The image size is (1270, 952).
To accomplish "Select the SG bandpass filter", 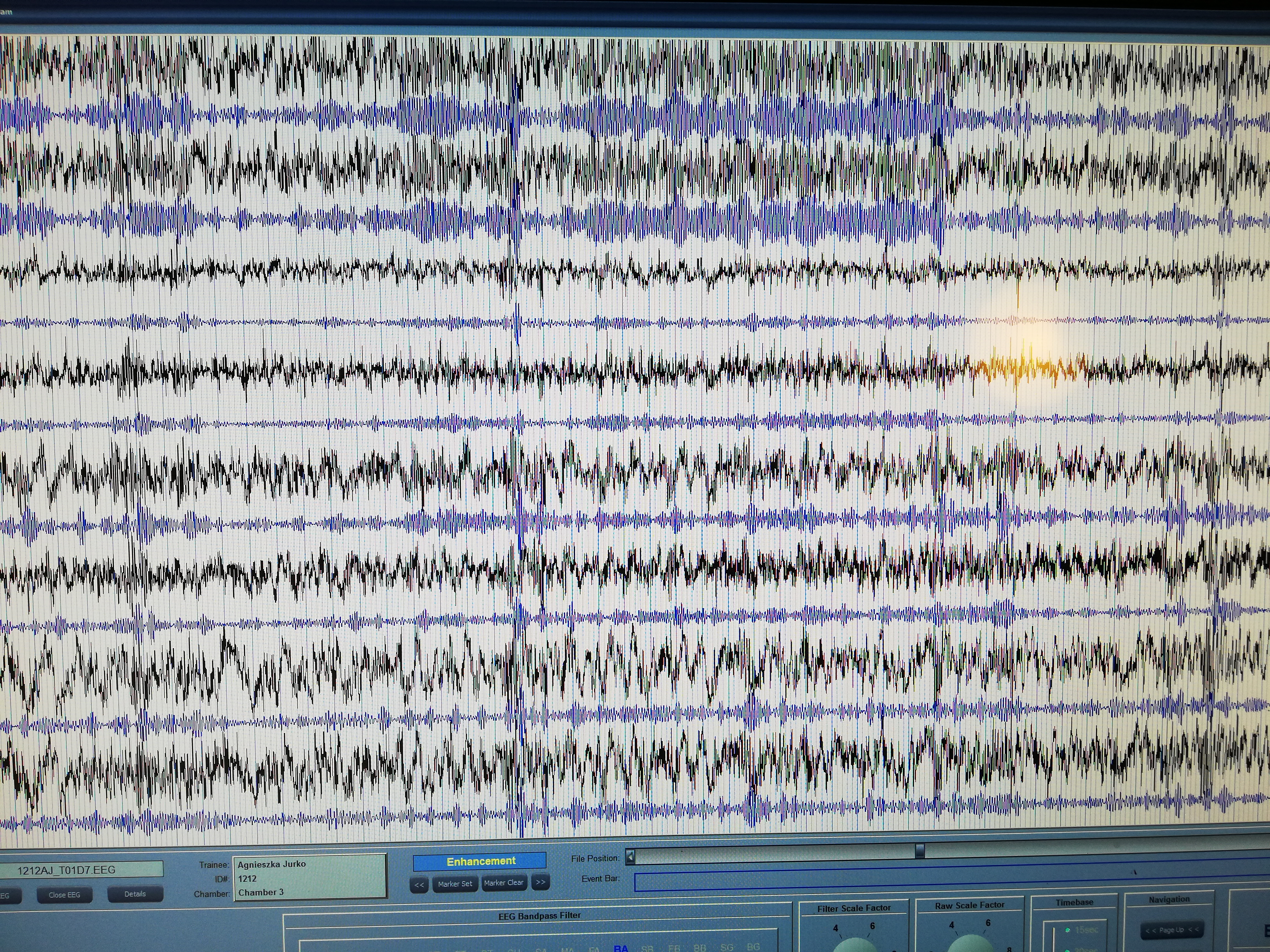I will coord(727,947).
